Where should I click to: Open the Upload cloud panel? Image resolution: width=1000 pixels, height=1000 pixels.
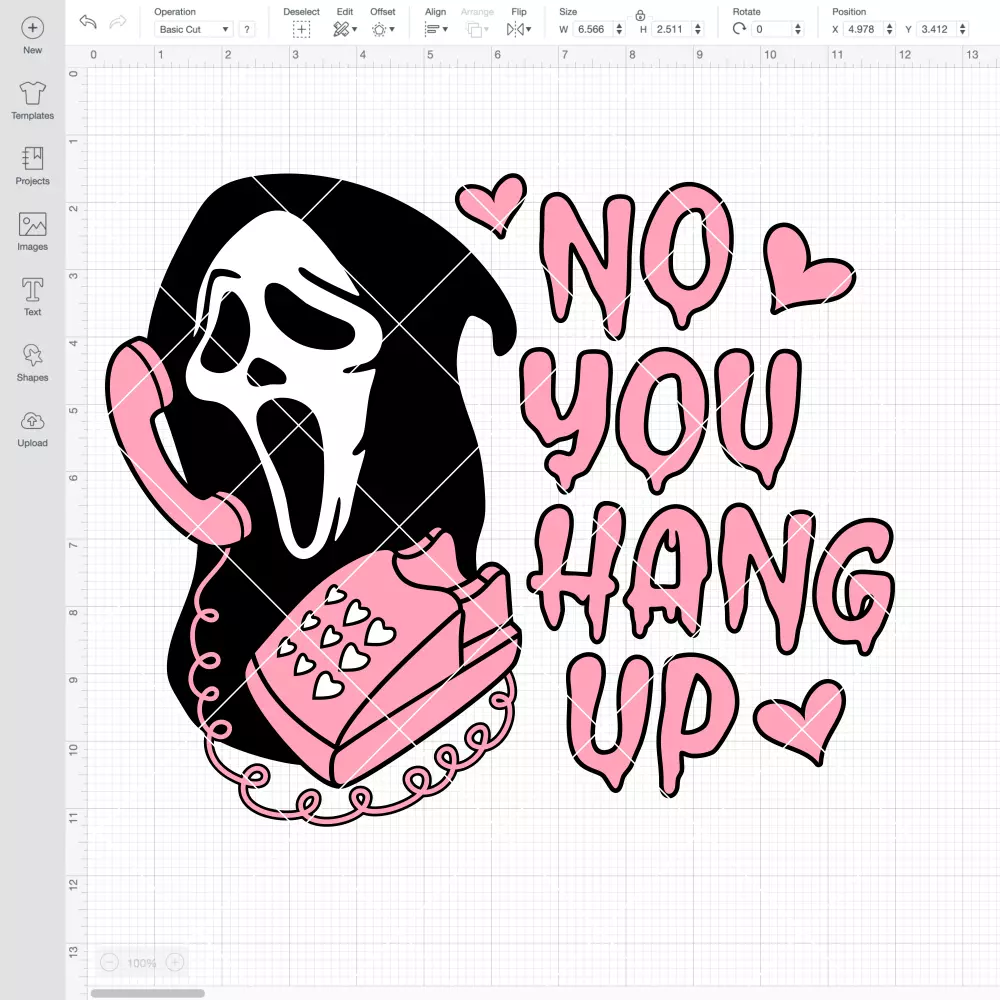click(x=33, y=428)
